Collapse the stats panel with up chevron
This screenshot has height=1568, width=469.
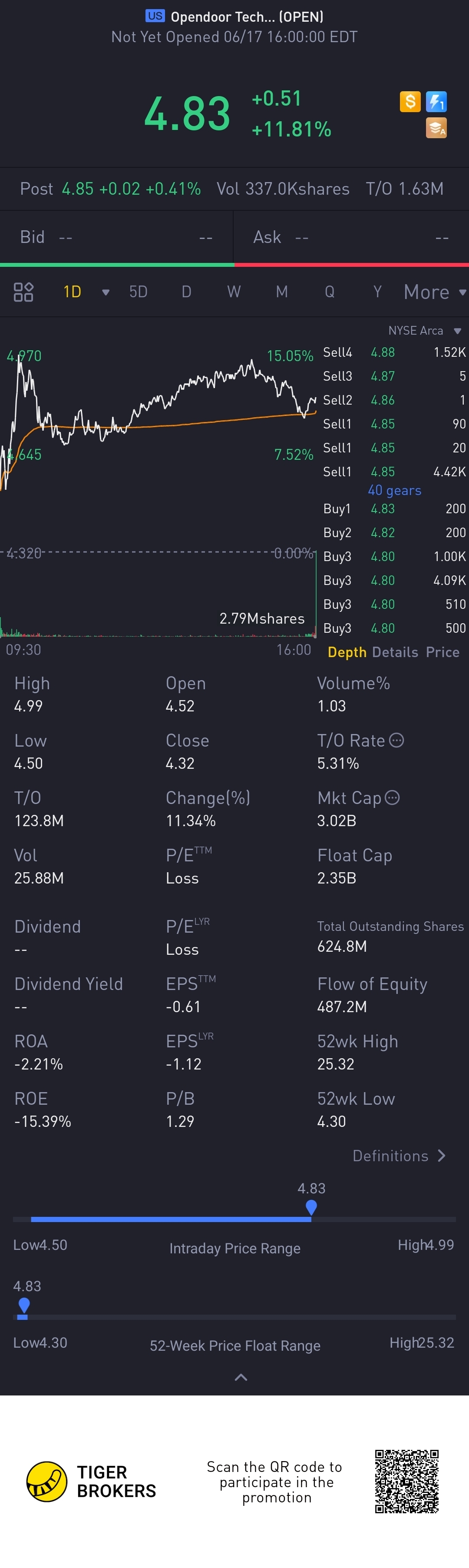tap(241, 1378)
